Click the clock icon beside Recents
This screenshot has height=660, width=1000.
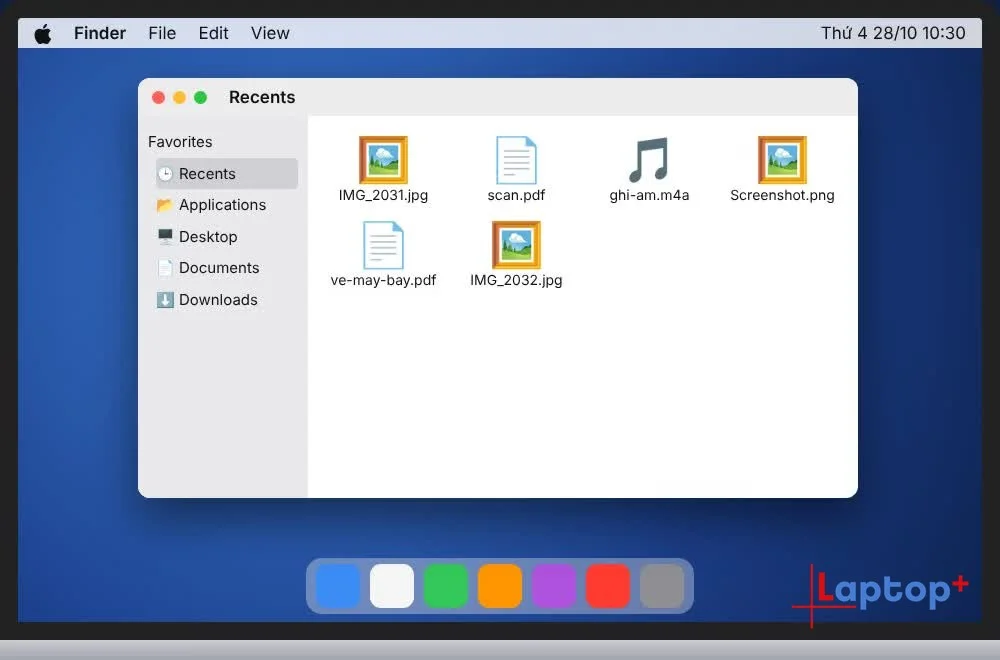click(x=165, y=173)
